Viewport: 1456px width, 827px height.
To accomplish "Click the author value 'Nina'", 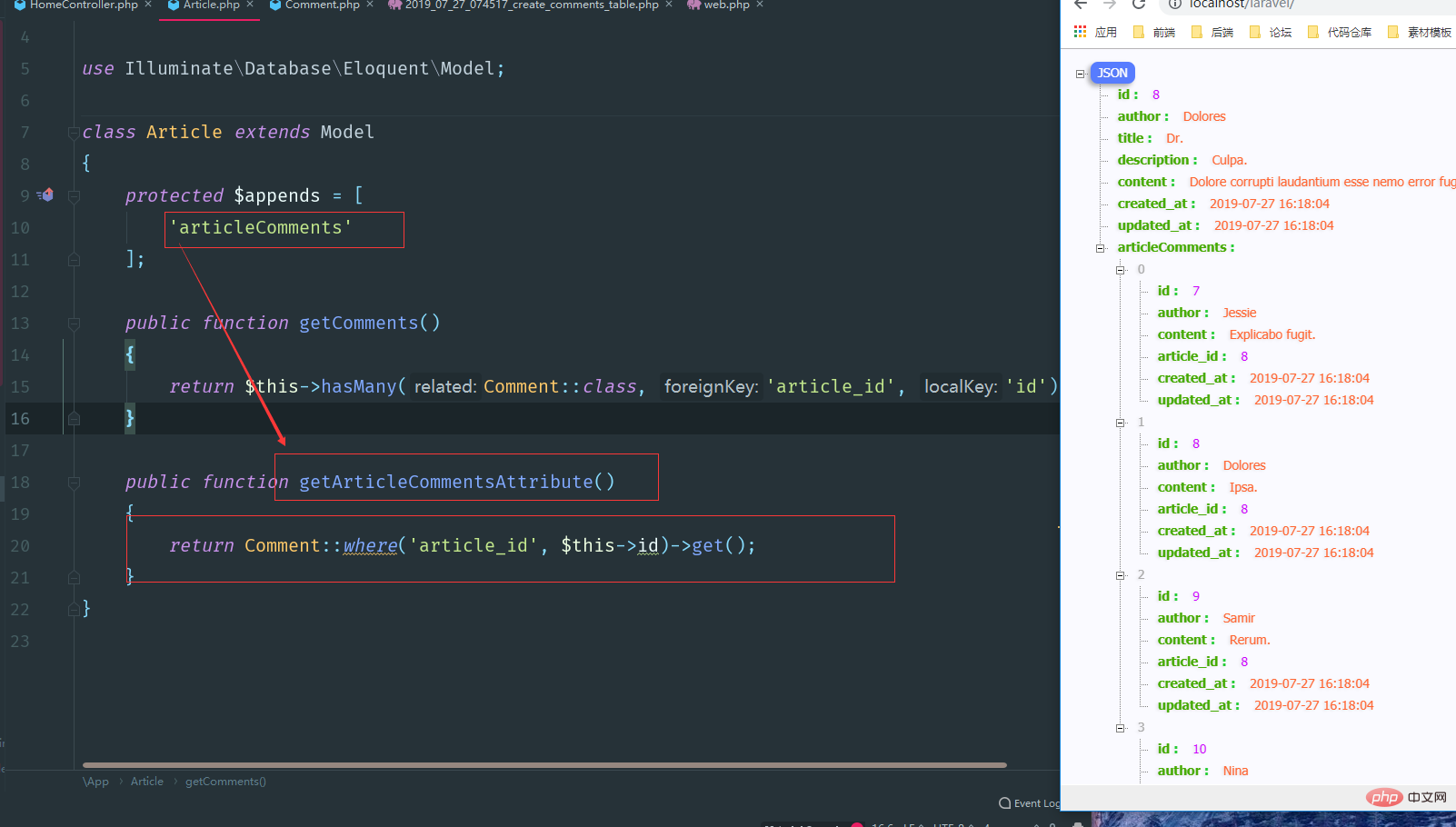I will (x=1235, y=771).
